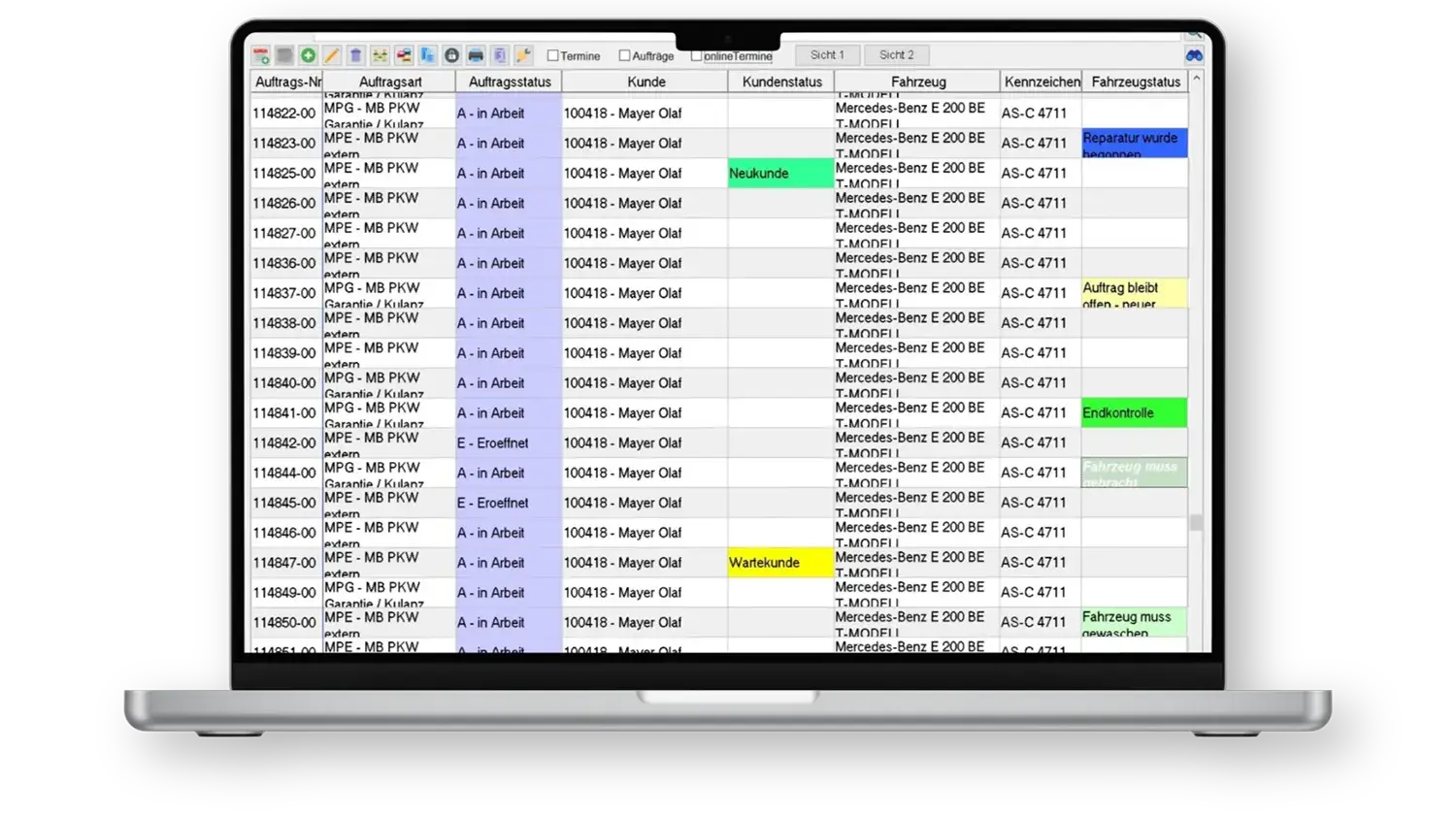Switch to Sicht 2 view
1456x819 pixels.
[x=897, y=55]
